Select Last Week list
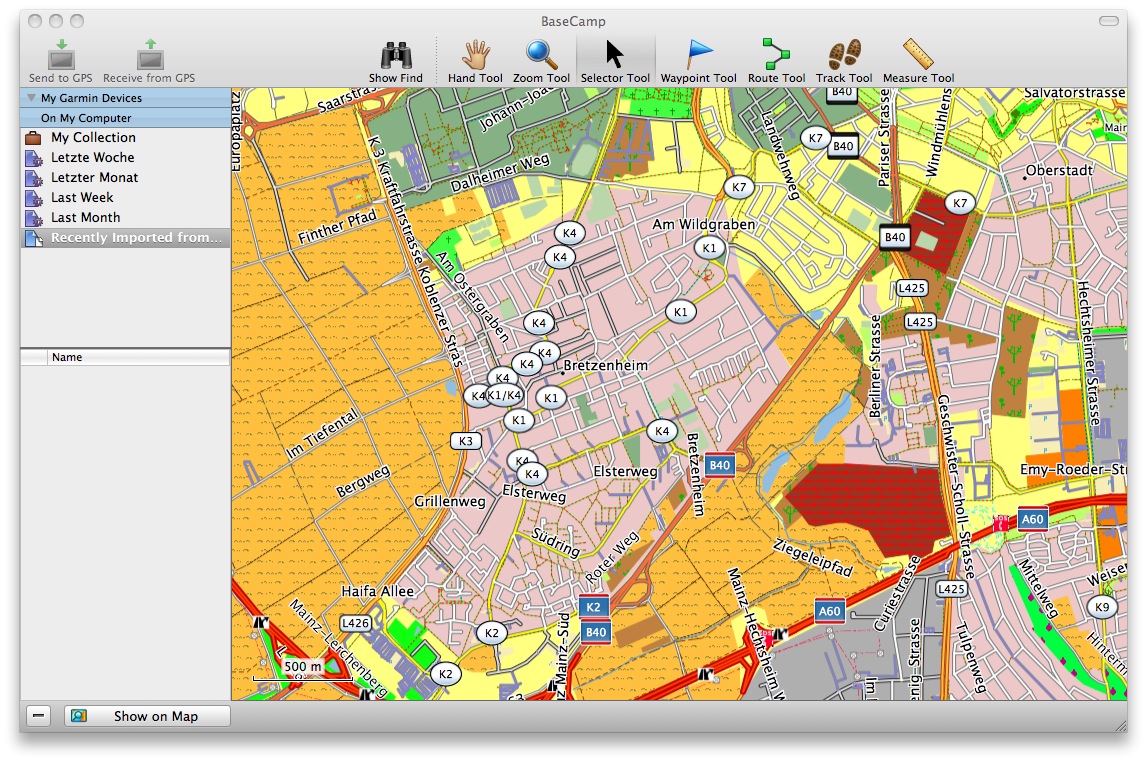 (125, 197)
